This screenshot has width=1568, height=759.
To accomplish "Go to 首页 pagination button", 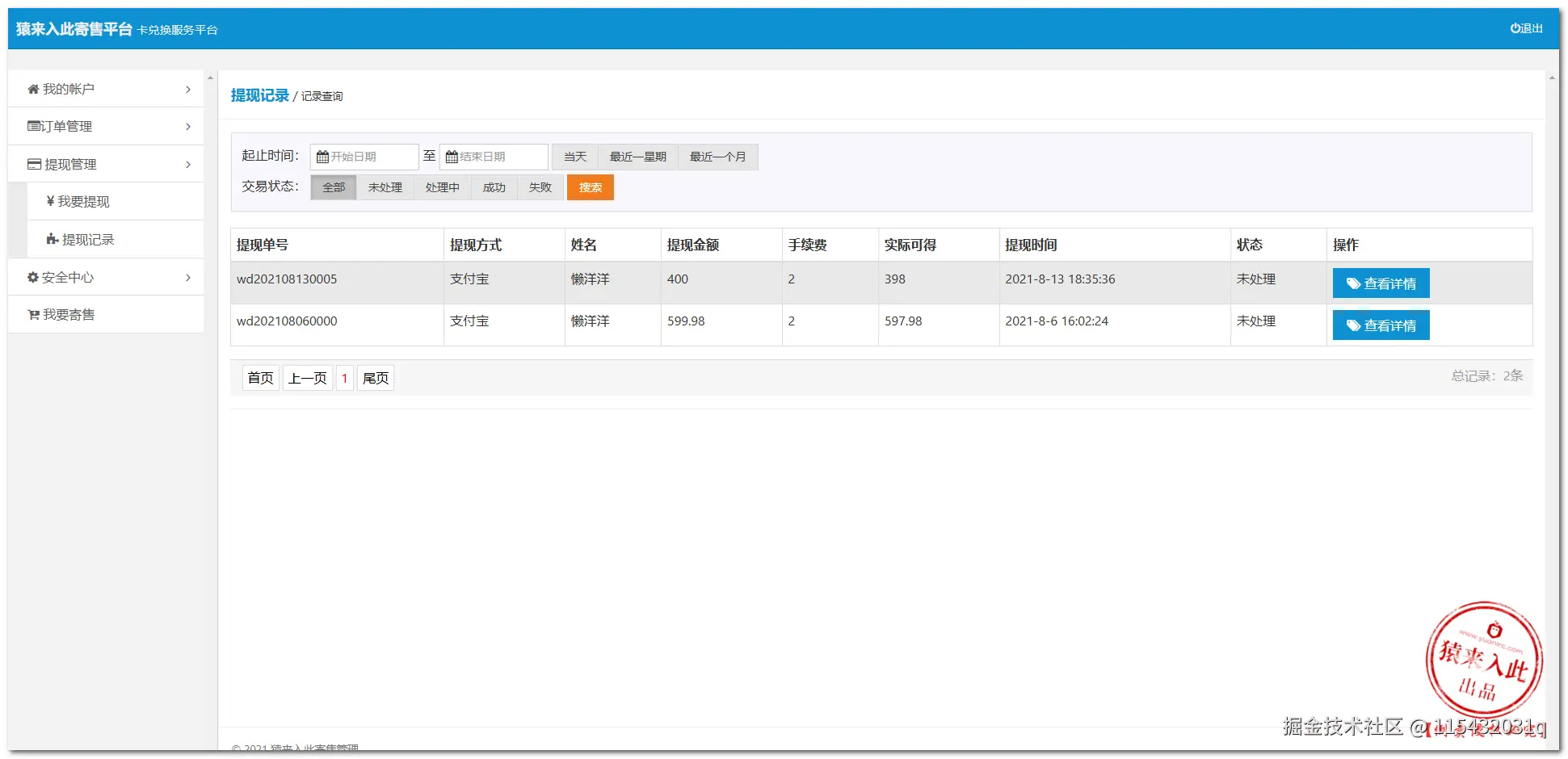I will click(261, 378).
